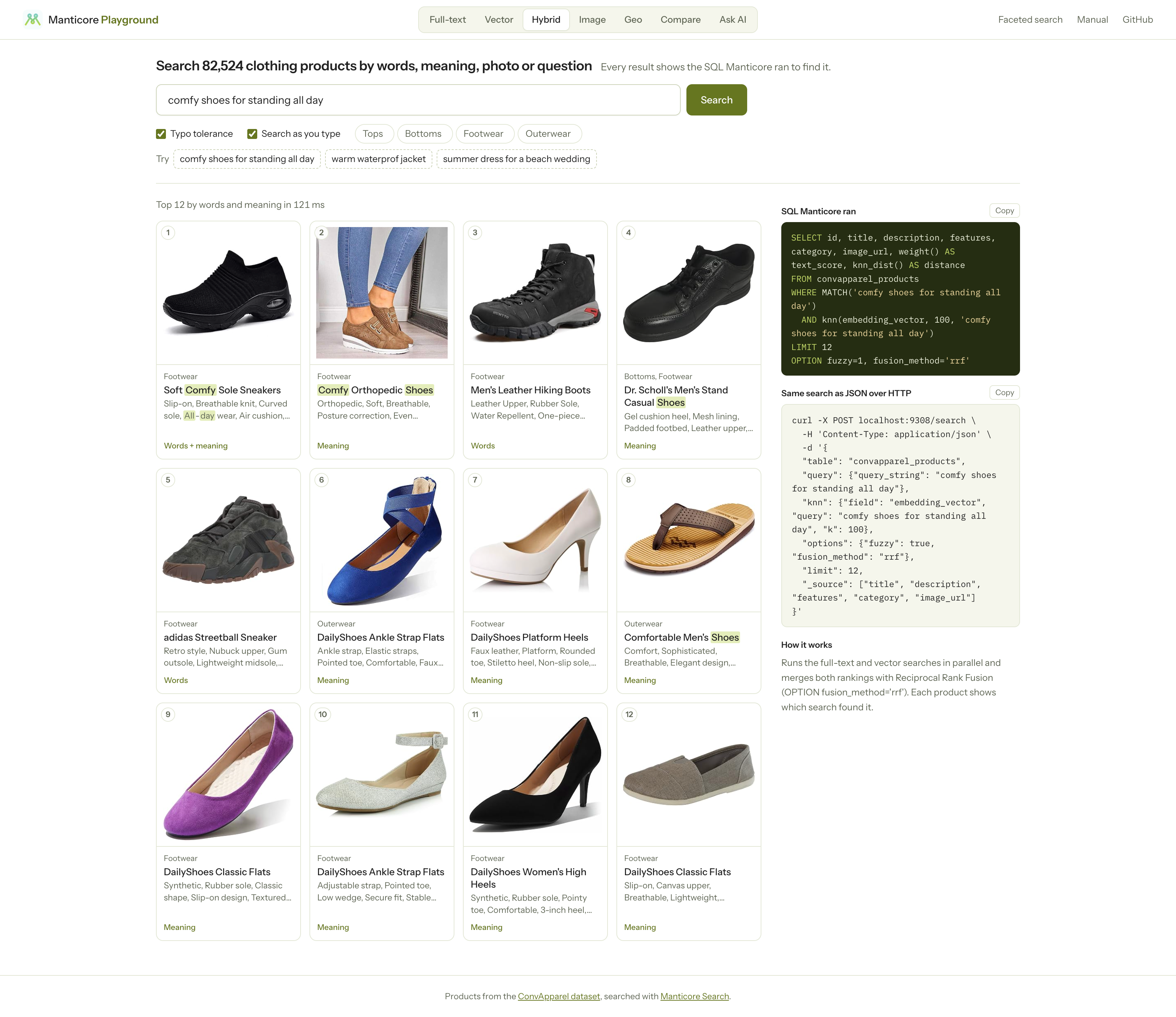Follow the Manticore Search footer link

point(694,996)
